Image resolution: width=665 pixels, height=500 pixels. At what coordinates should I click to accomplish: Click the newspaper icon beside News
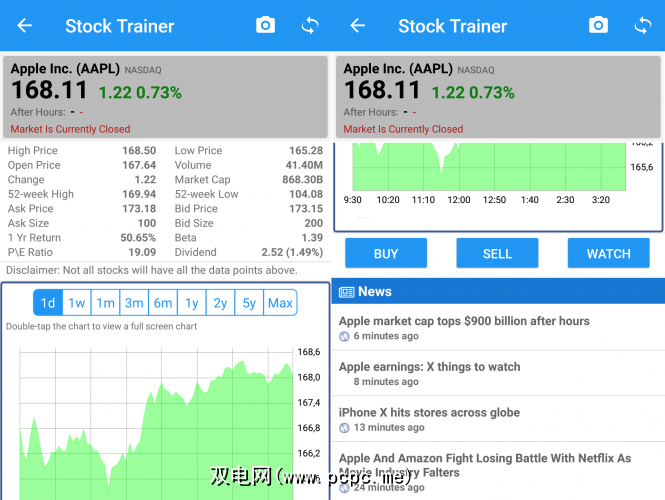point(346,292)
